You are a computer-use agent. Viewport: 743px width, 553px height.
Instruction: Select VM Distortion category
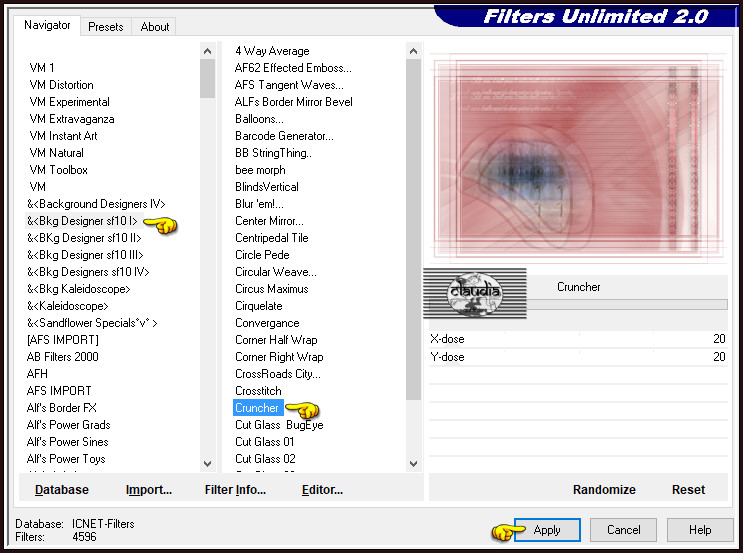tap(62, 85)
